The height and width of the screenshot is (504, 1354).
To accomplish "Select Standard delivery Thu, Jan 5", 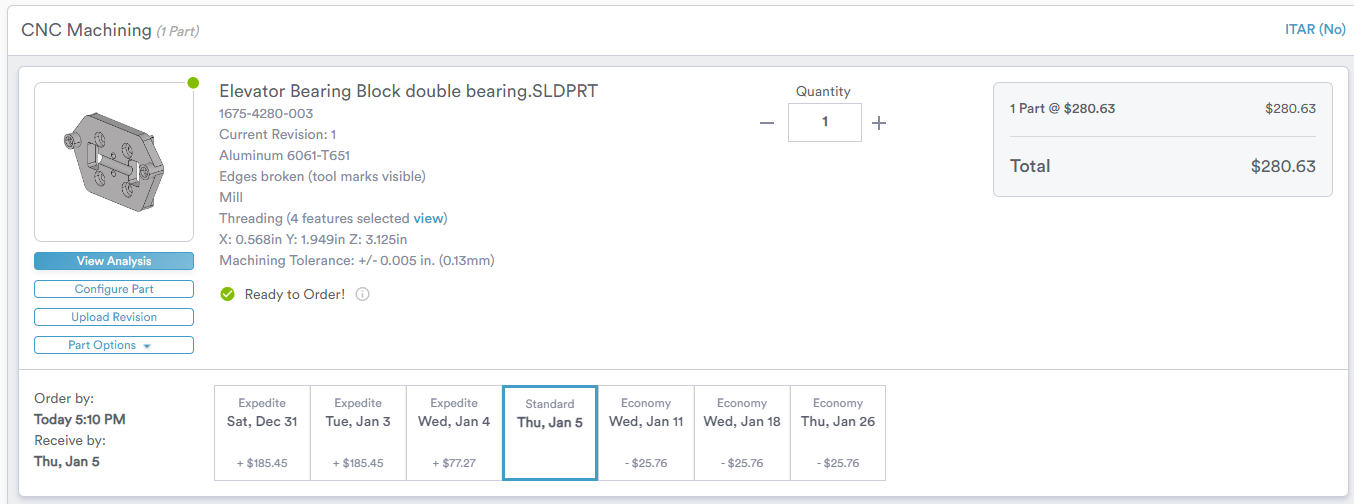I will click(550, 433).
